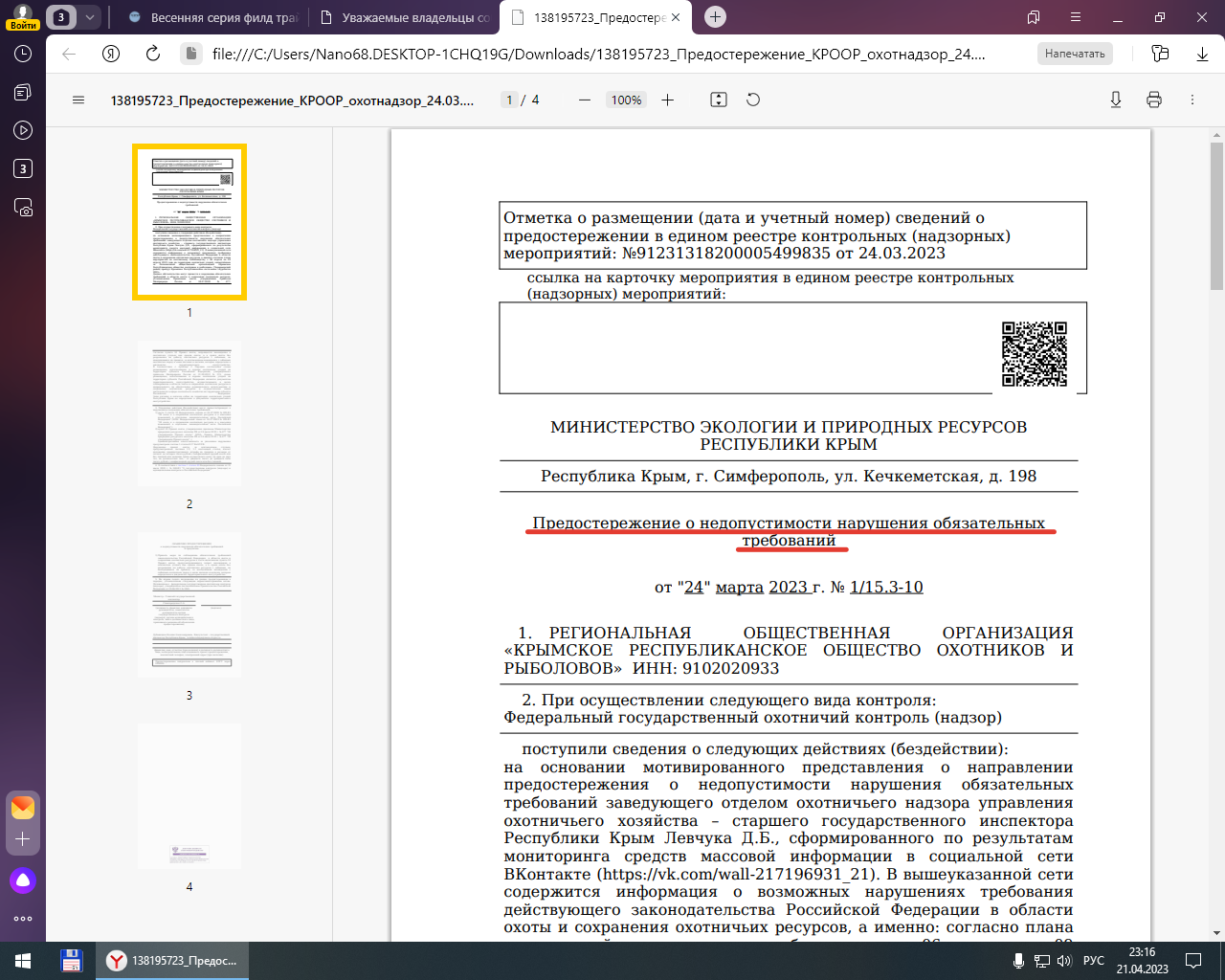This screenshot has height=980, width=1225.
Task: Open the Windows Start menu
Action: click(x=23, y=961)
